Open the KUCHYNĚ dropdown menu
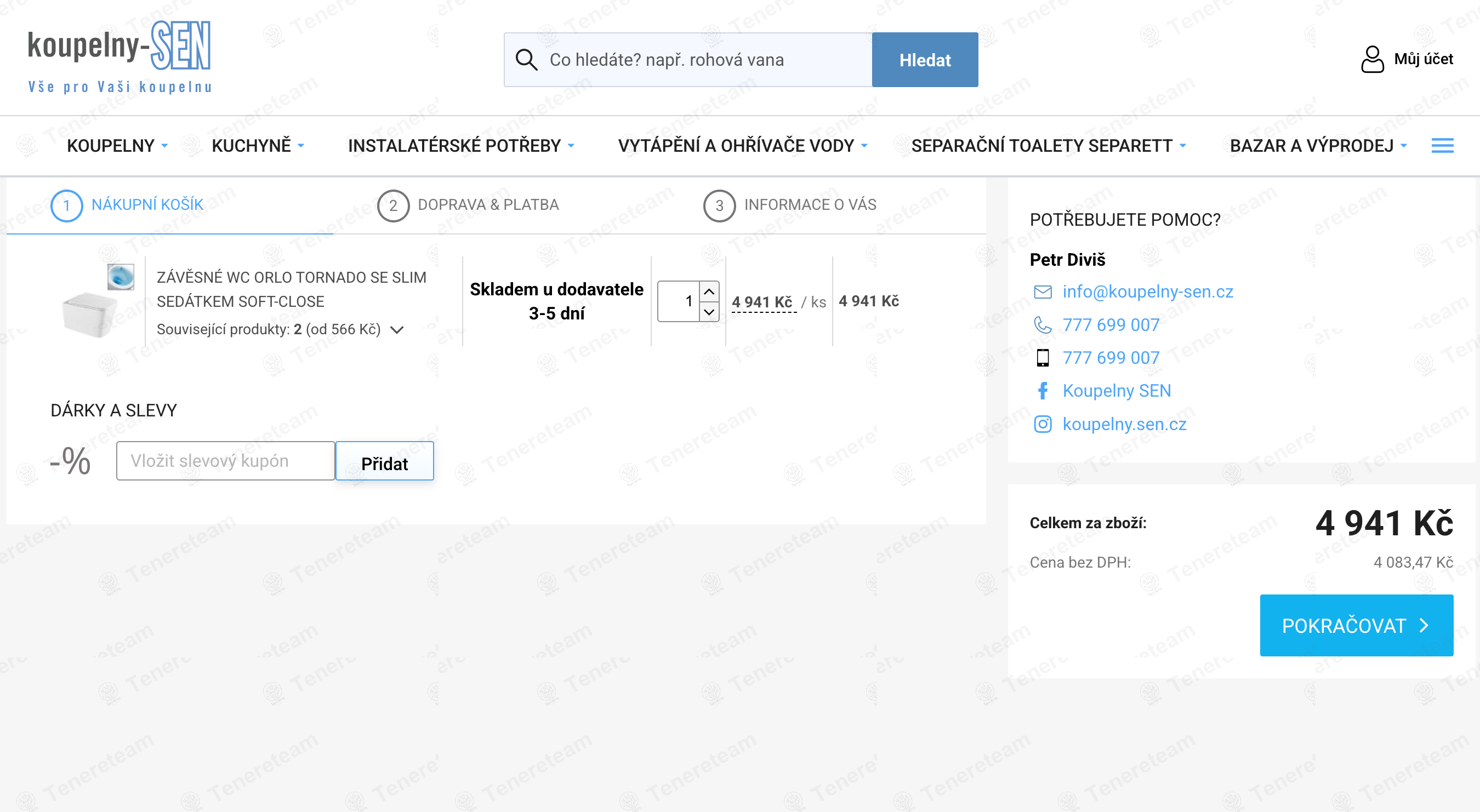 point(258,145)
